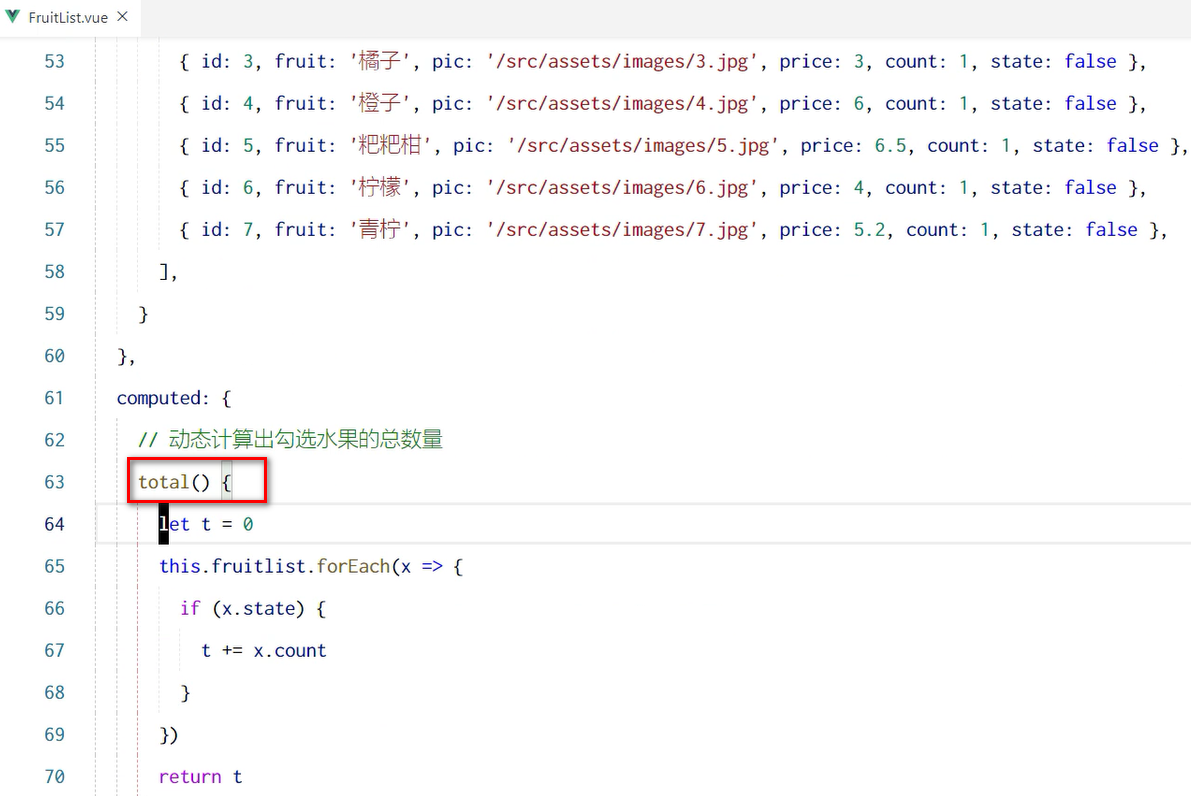Click line number 70 in gutter

tap(55, 777)
